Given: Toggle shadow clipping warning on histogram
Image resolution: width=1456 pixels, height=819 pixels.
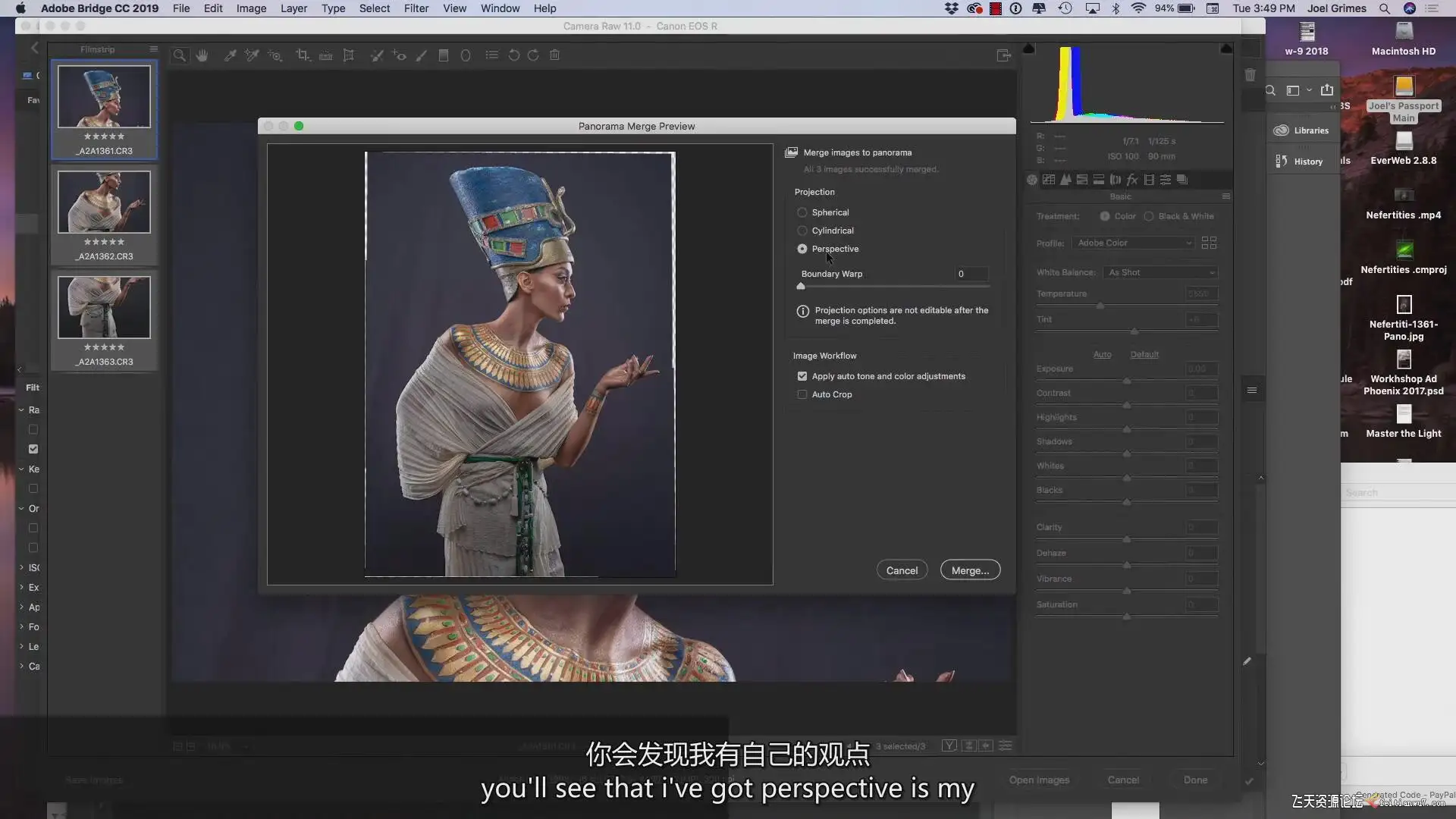Looking at the screenshot, I should (1028, 49).
